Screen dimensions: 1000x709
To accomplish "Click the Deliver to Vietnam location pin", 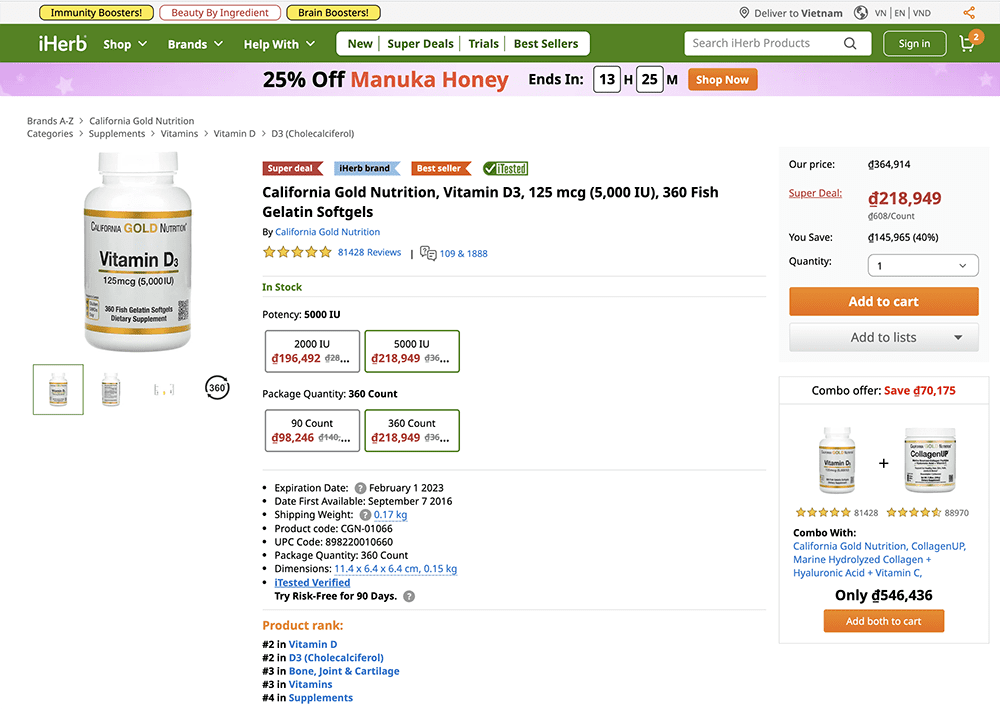I will tap(743, 13).
